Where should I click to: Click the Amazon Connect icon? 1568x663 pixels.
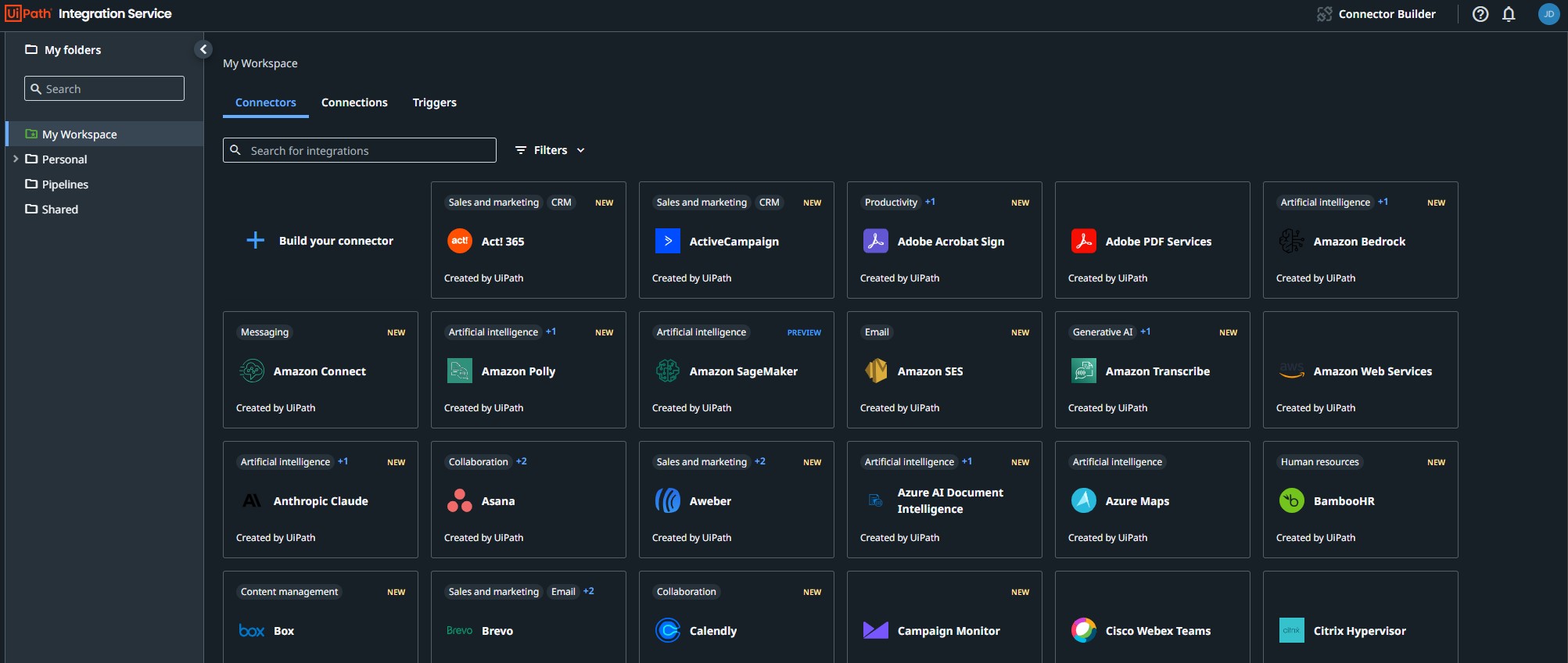click(252, 371)
